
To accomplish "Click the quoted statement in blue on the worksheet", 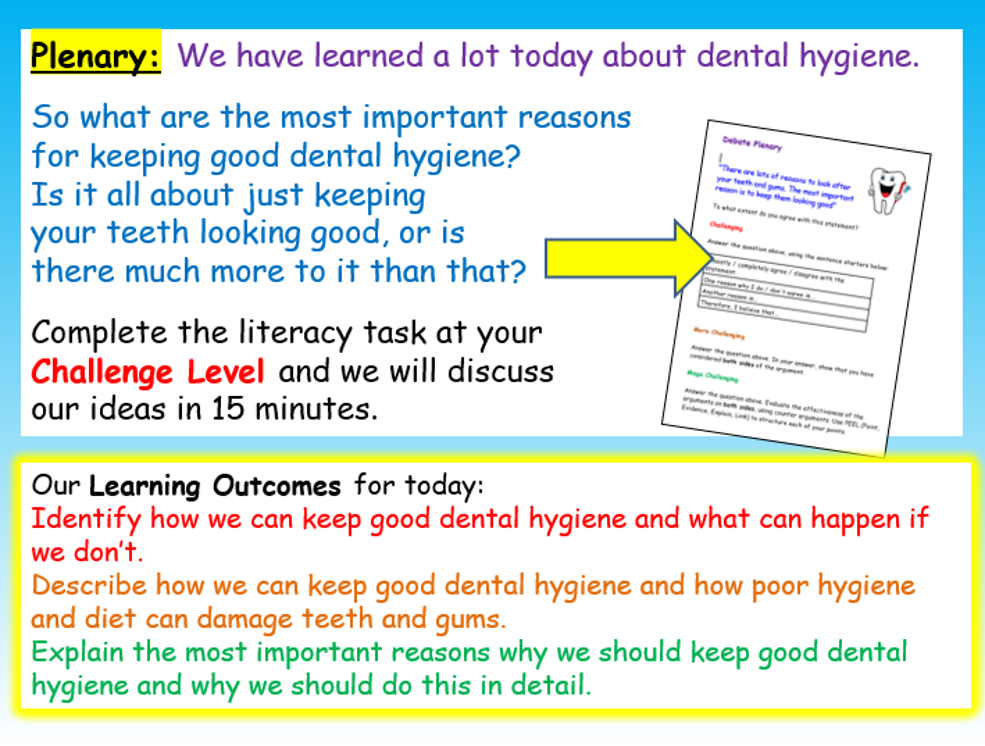I will point(786,184).
